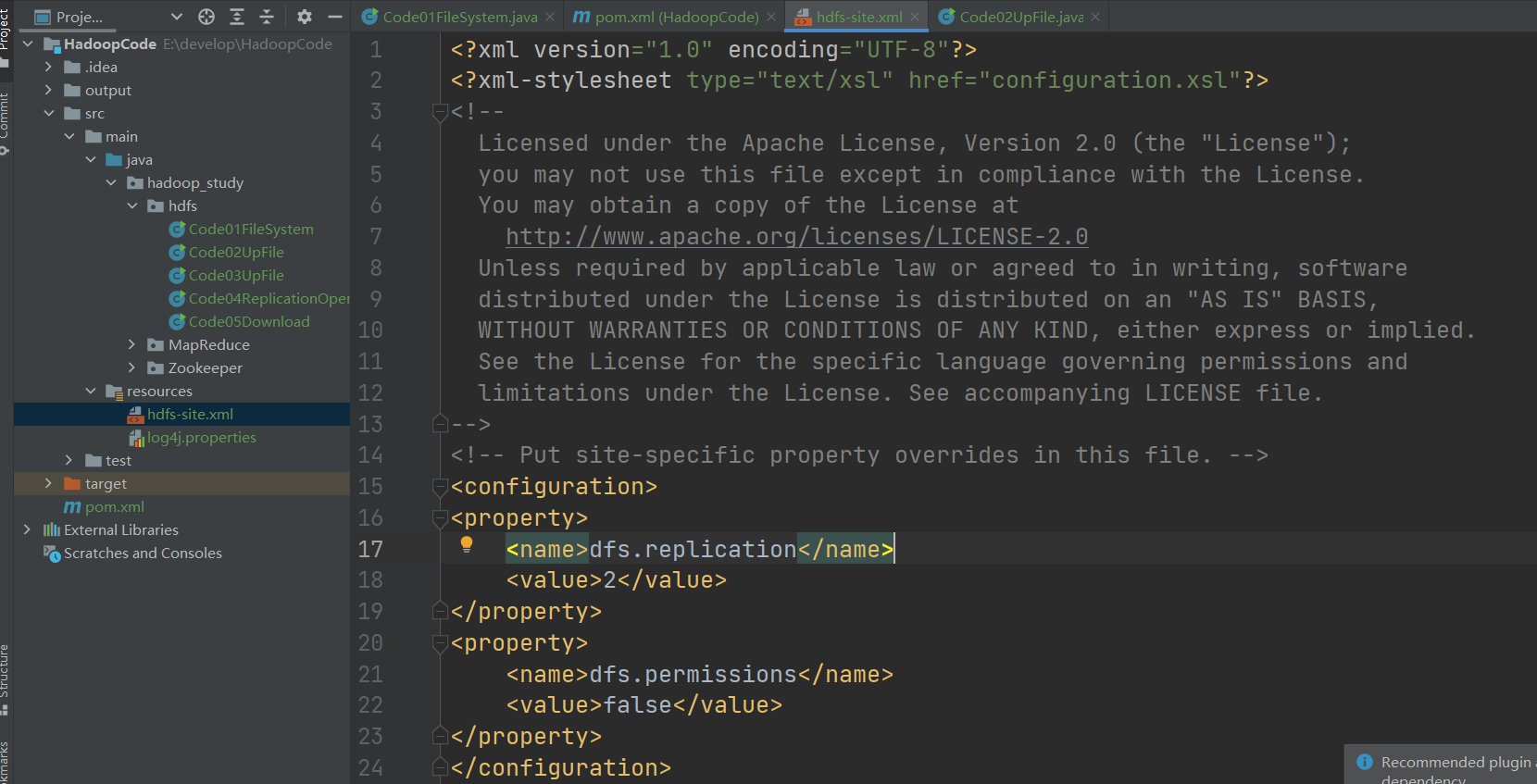1537x784 pixels.
Task: Click line number 24 in gutter
Action: point(370,767)
